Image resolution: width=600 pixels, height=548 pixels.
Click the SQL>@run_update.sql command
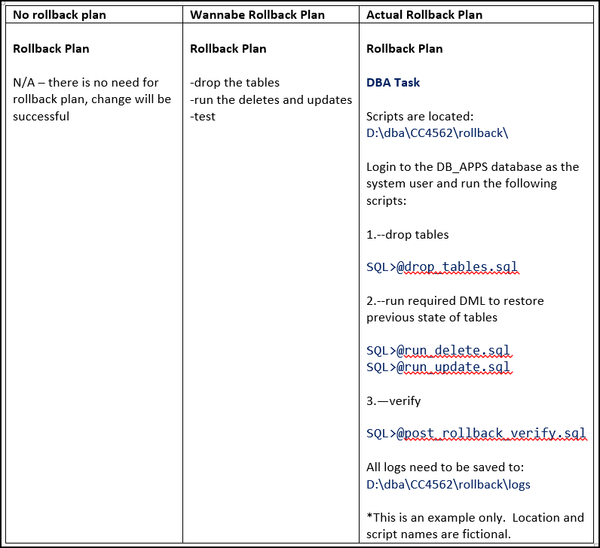(x=438, y=367)
